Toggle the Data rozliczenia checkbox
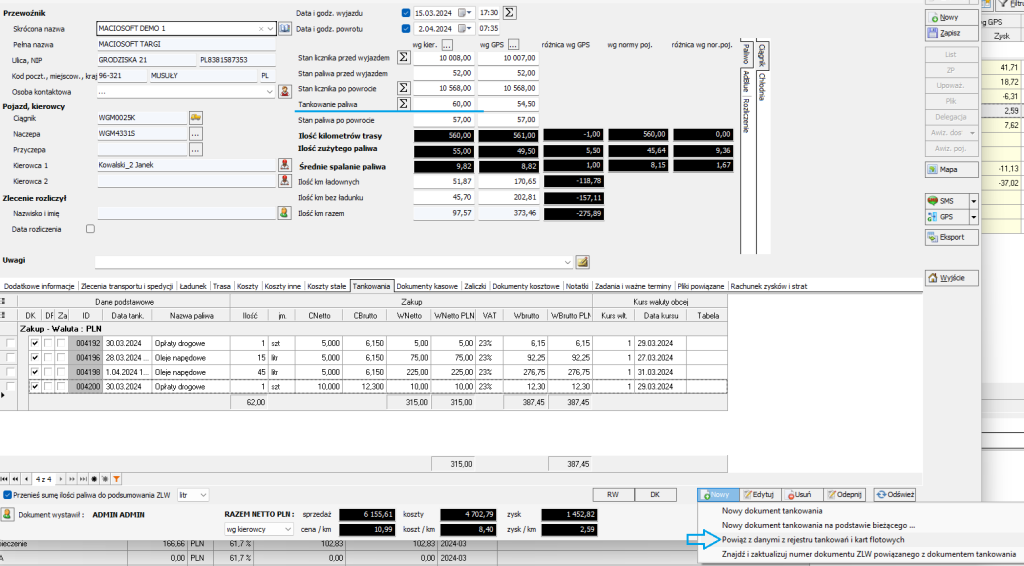The image size is (1024, 566). tap(91, 229)
